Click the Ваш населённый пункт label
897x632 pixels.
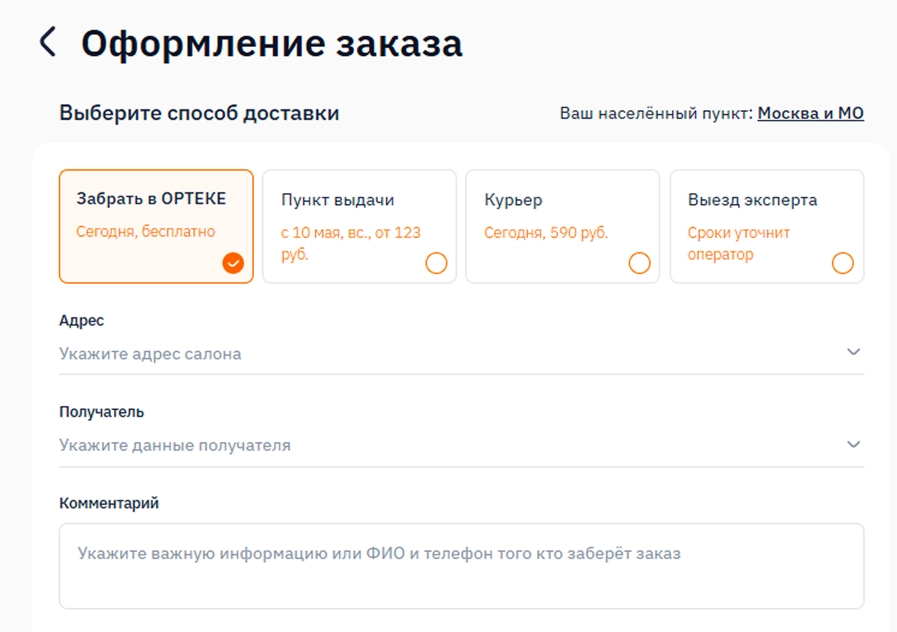tap(656, 113)
